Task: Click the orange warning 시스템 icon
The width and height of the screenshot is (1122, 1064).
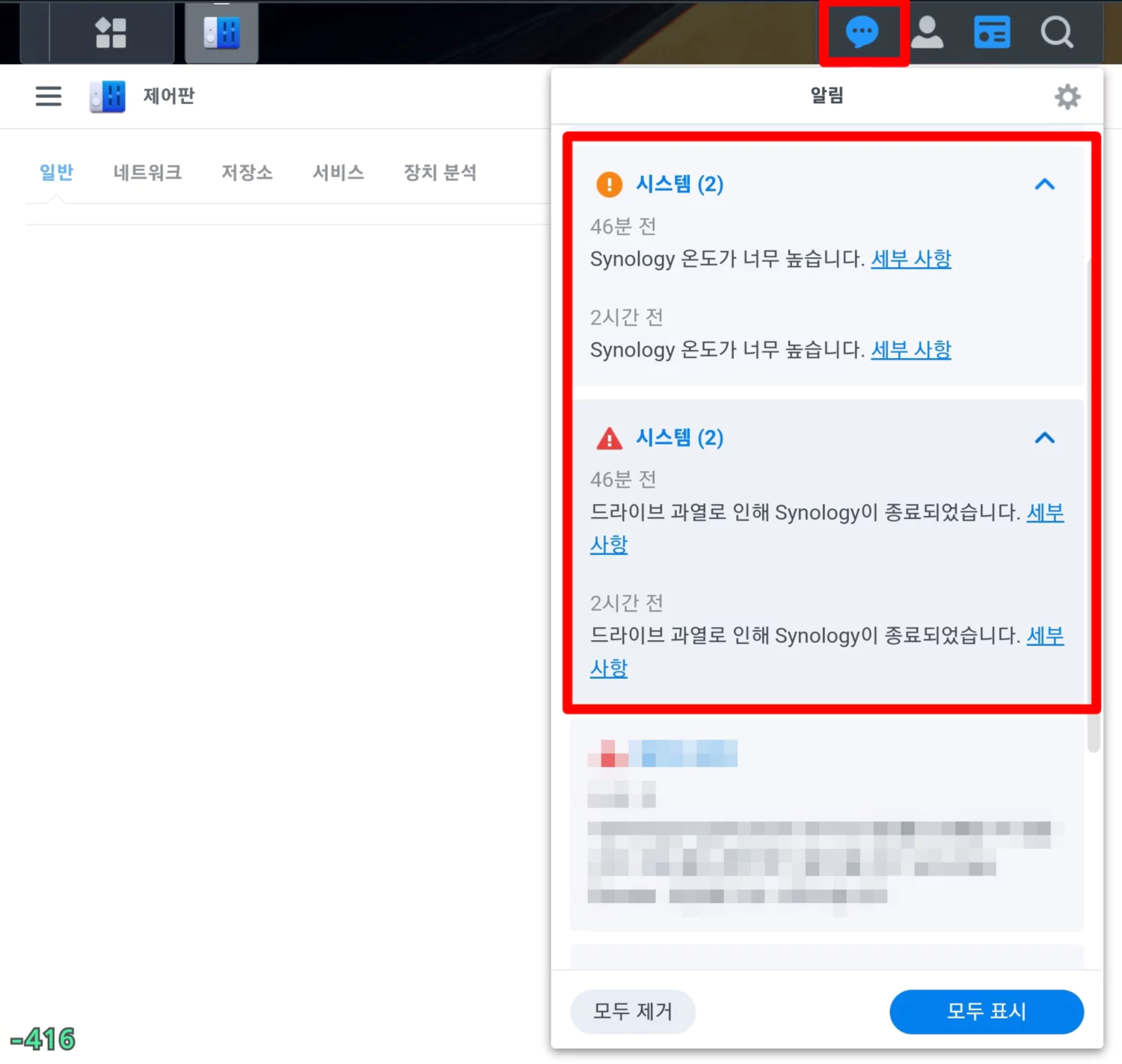Action: click(609, 184)
